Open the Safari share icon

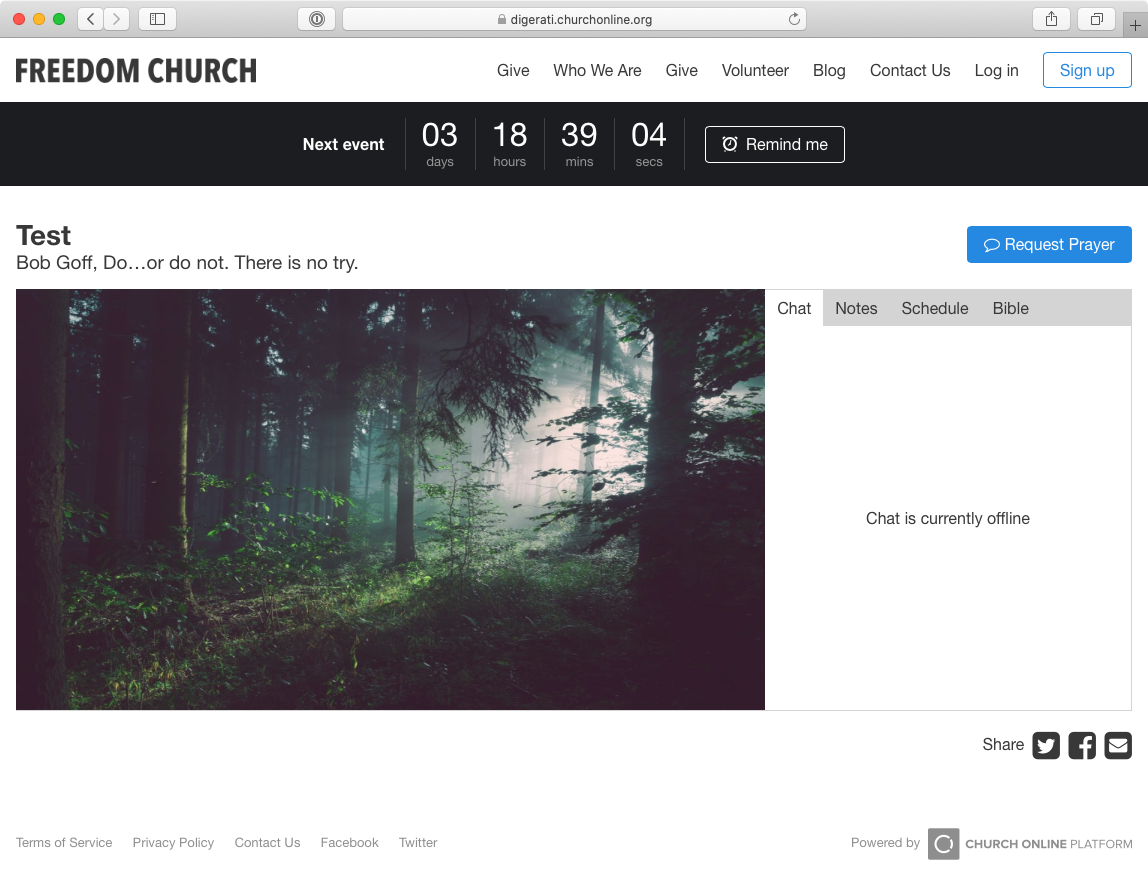(x=1051, y=19)
